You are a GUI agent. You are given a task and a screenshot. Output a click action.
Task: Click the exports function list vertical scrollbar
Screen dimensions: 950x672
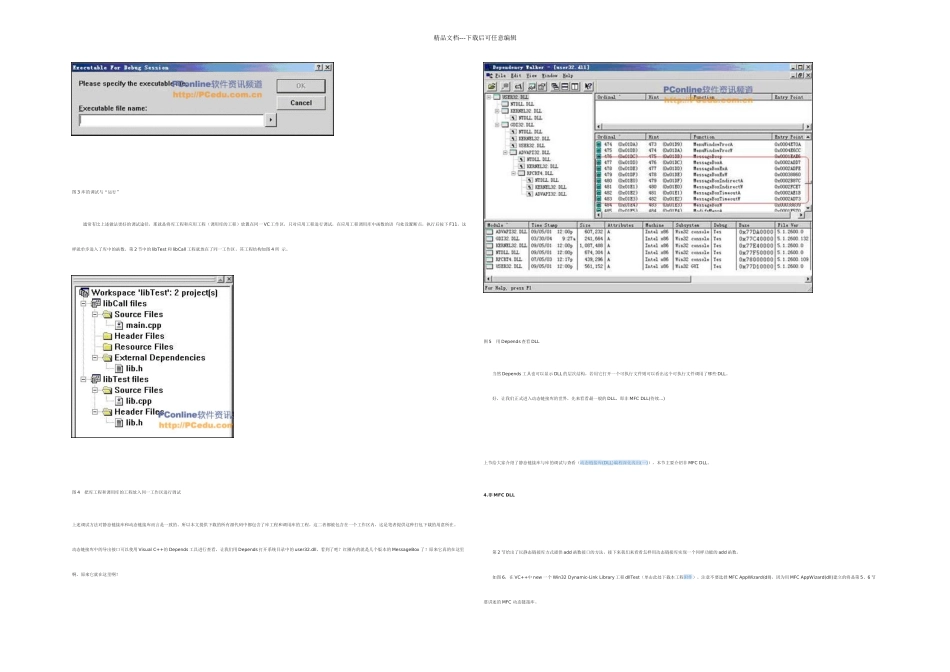click(x=808, y=173)
